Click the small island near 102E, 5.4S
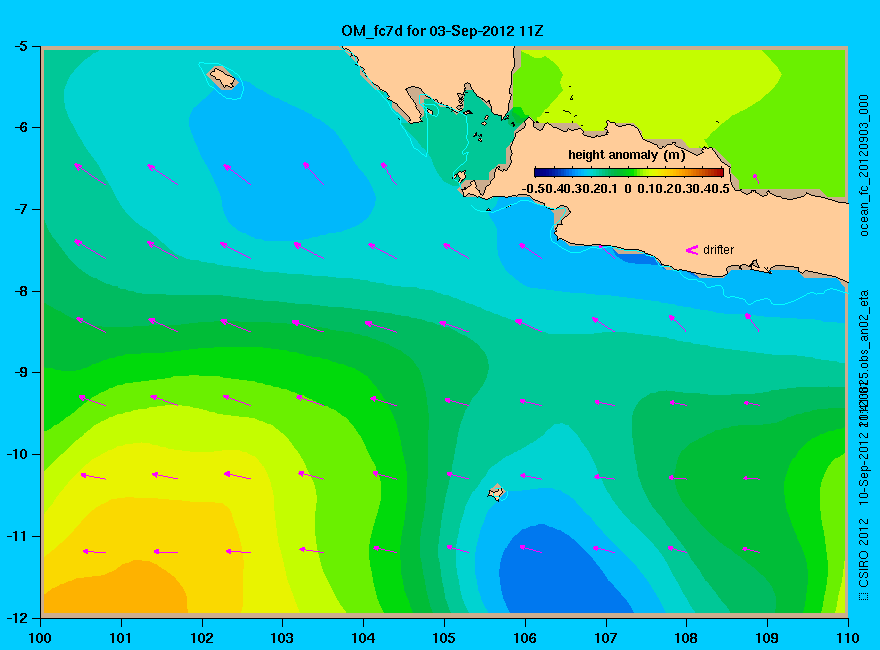Image resolution: width=880 pixels, height=650 pixels. coord(223,77)
